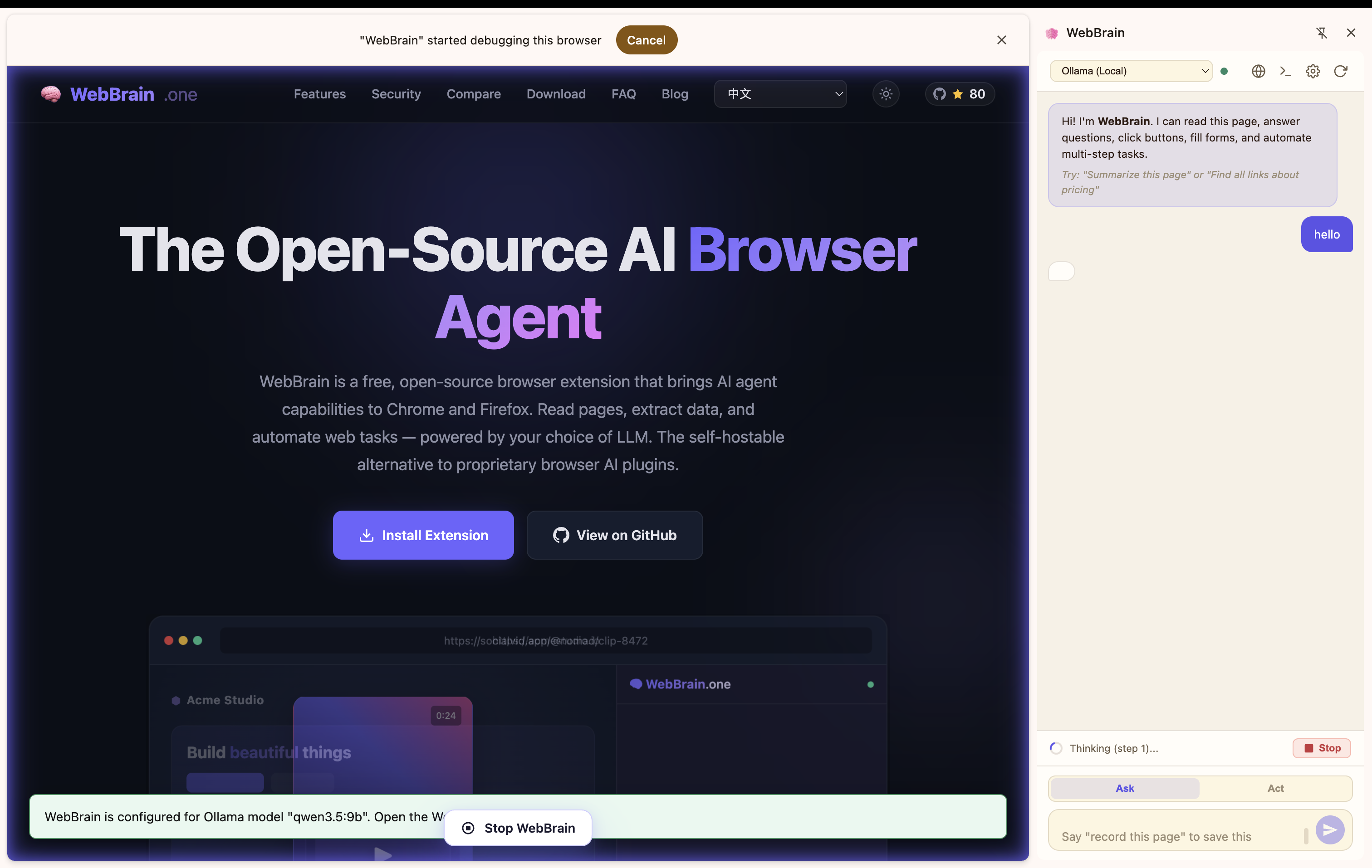Click the globe icon in WebBrain panel
The image size is (1372, 868).
1258,71
